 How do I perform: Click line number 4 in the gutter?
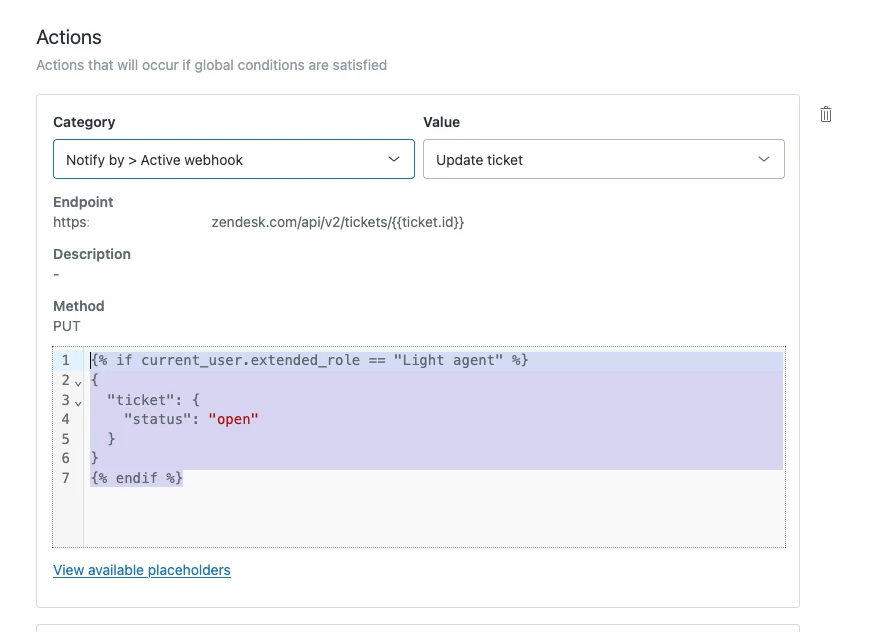click(x=65, y=419)
